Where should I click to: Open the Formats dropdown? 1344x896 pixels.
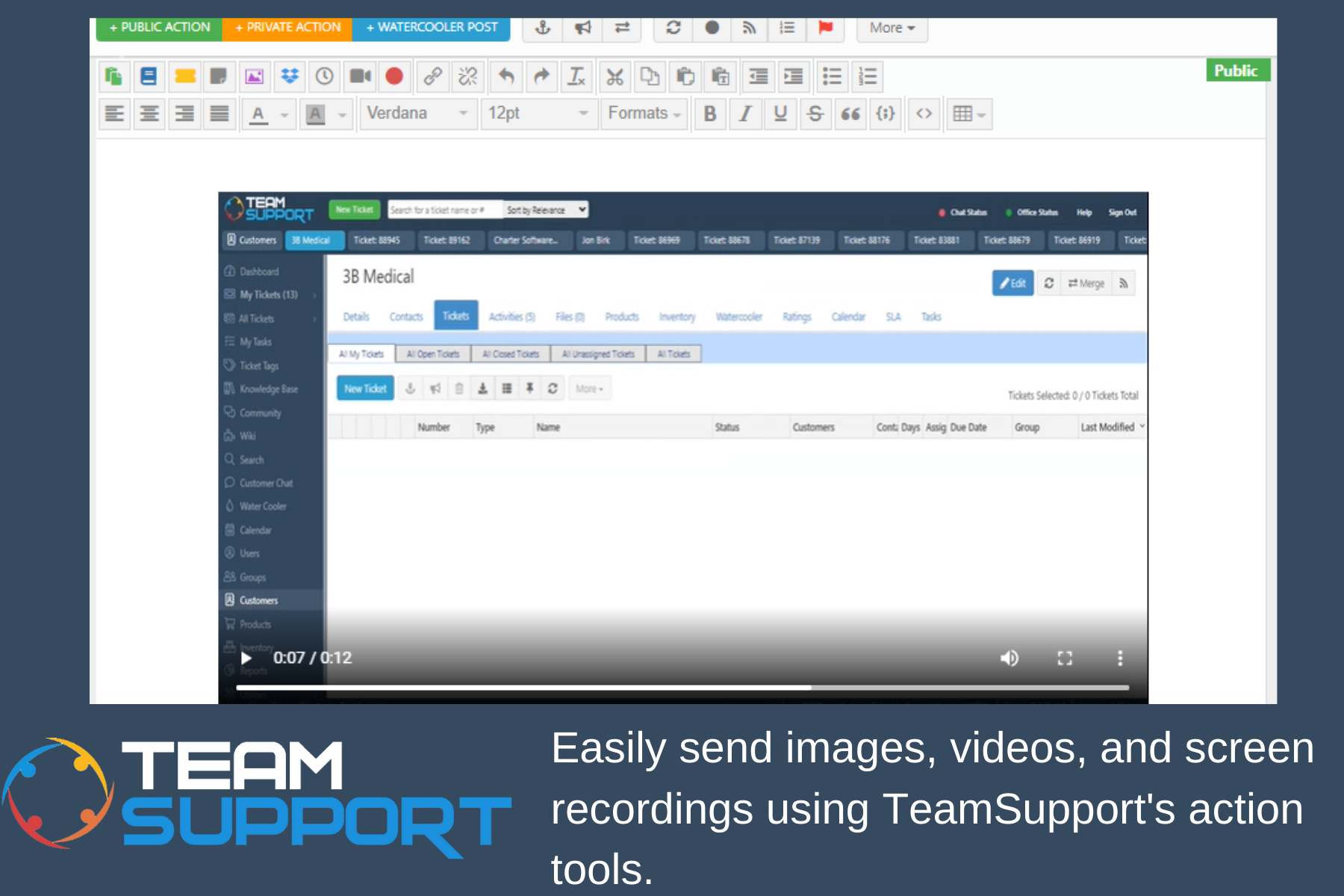coord(644,113)
